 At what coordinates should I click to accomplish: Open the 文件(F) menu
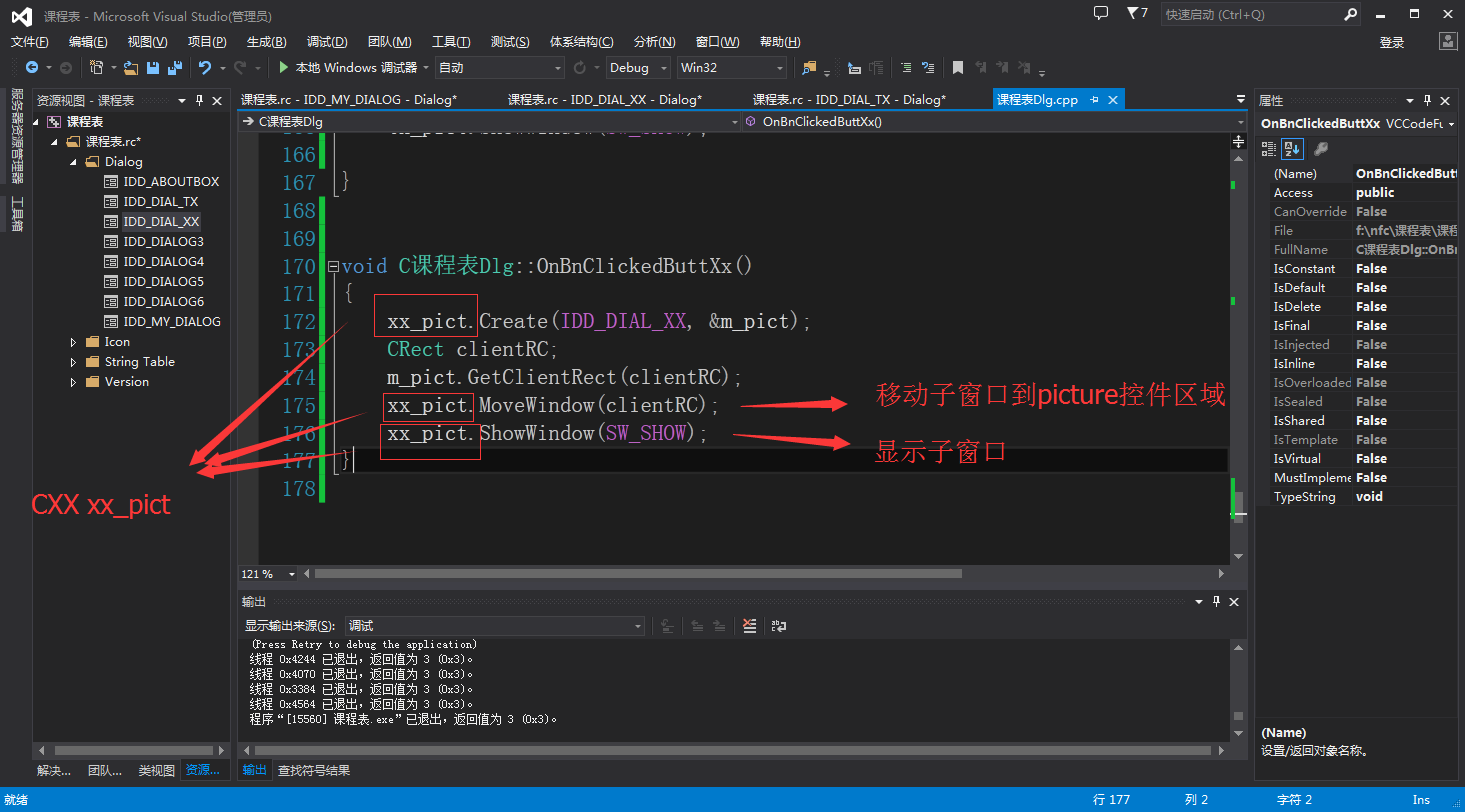(29, 42)
